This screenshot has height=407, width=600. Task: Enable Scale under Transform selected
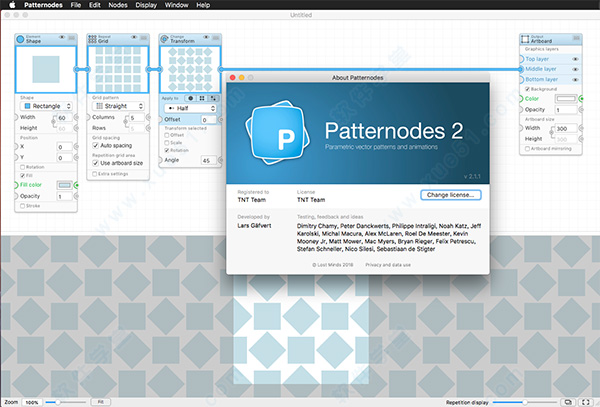(x=167, y=143)
